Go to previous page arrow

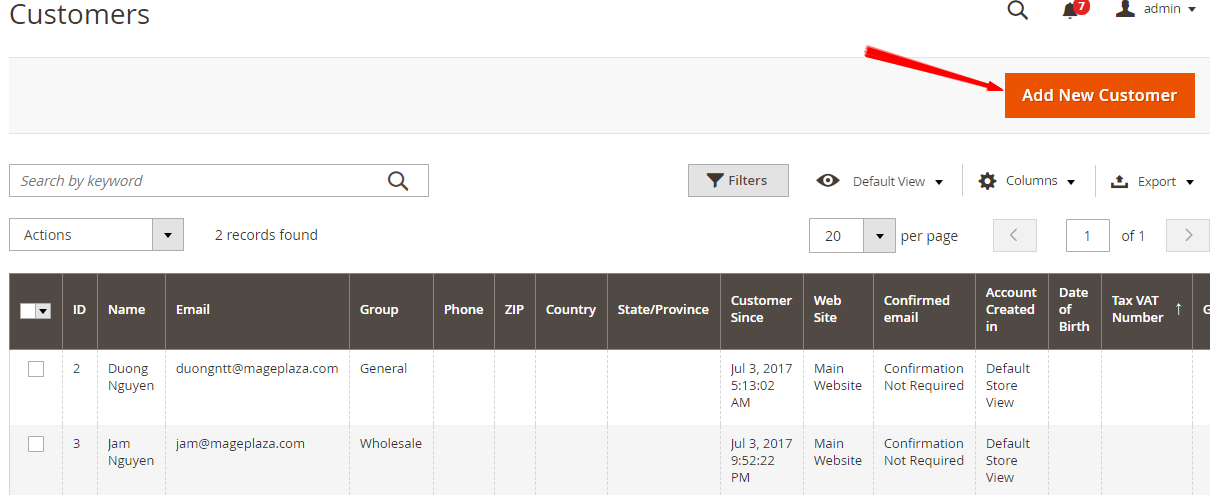point(1015,235)
